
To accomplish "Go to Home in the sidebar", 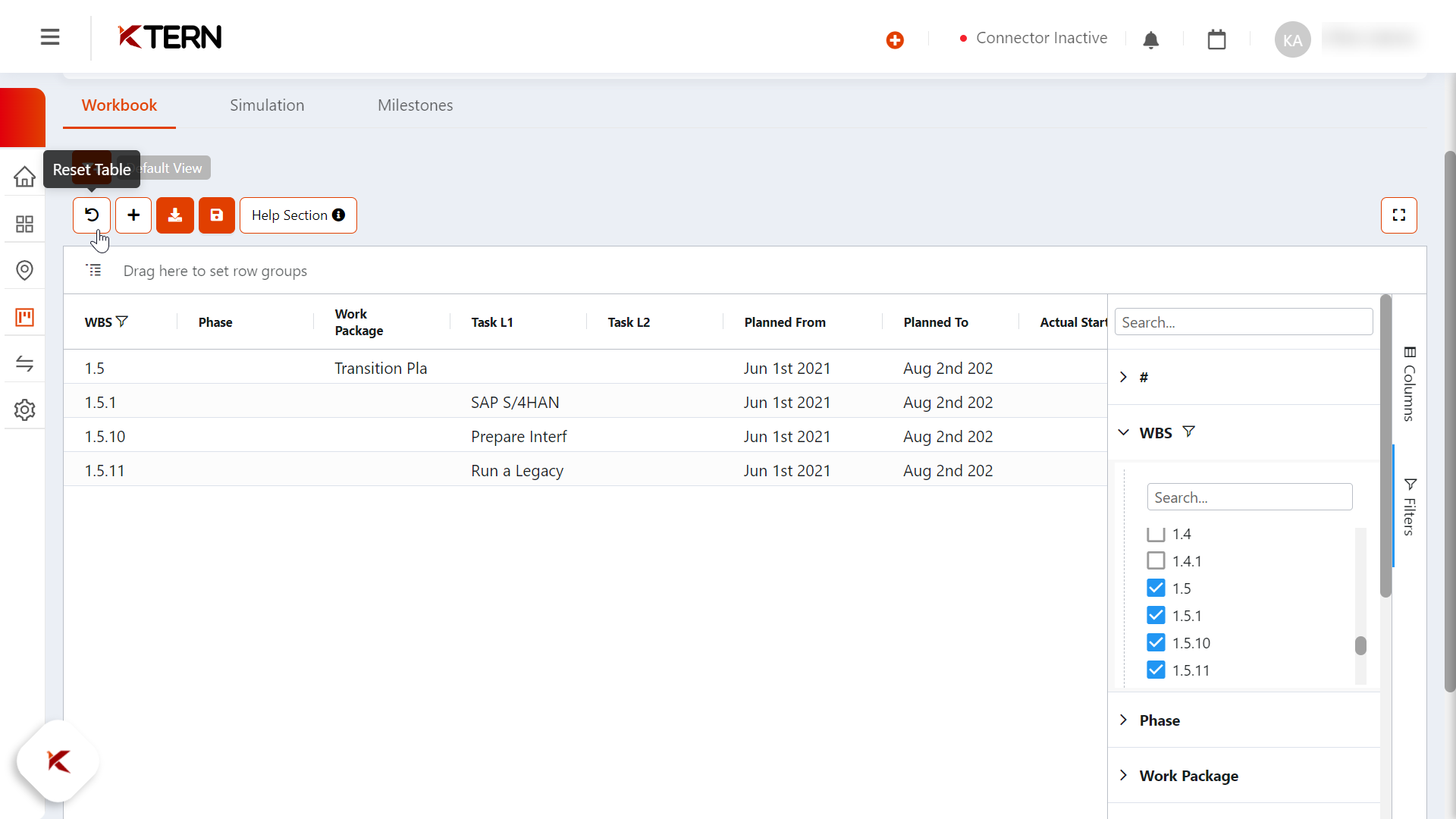I will tap(24, 177).
